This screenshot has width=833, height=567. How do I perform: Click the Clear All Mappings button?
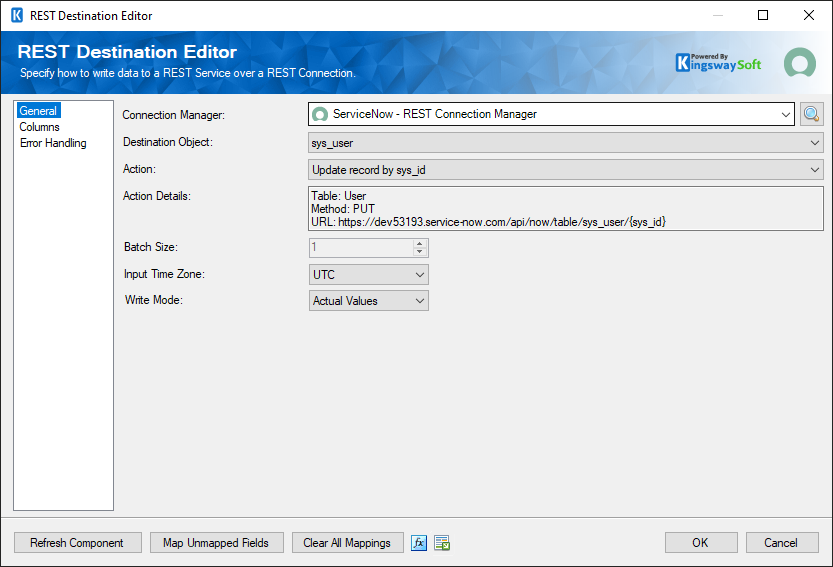click(347, 543)
